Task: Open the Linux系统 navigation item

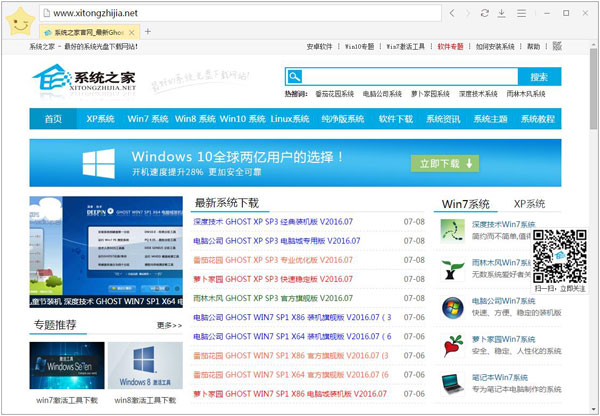Action: click(290, 119)
